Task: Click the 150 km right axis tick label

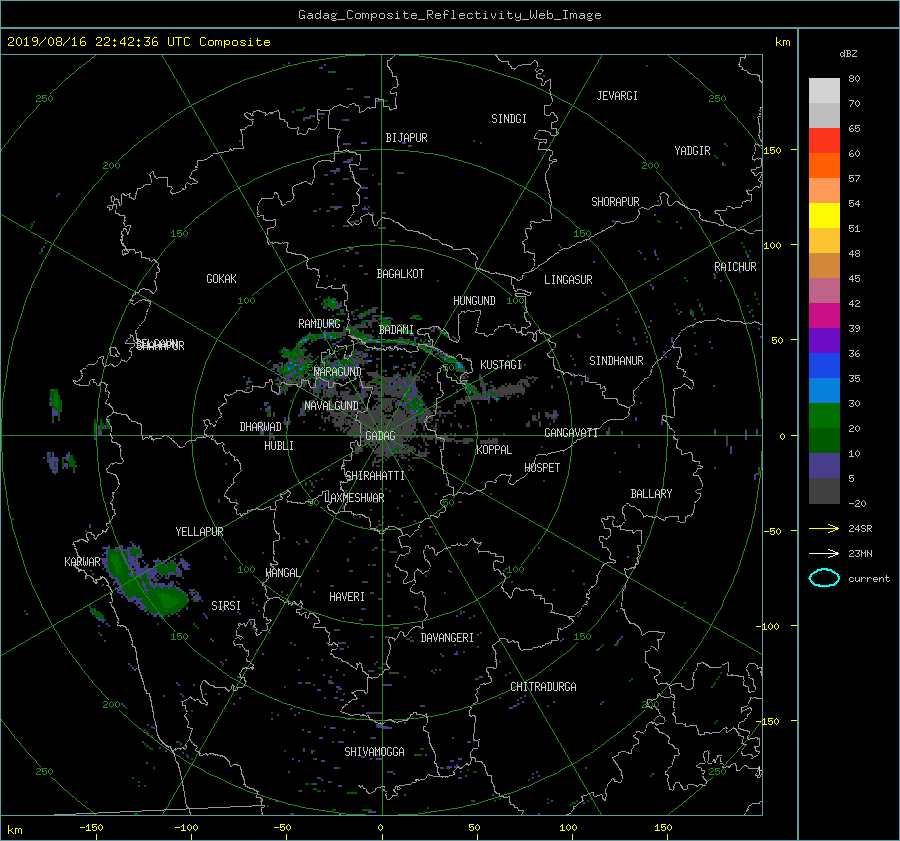Action: [x=772, y=150]
